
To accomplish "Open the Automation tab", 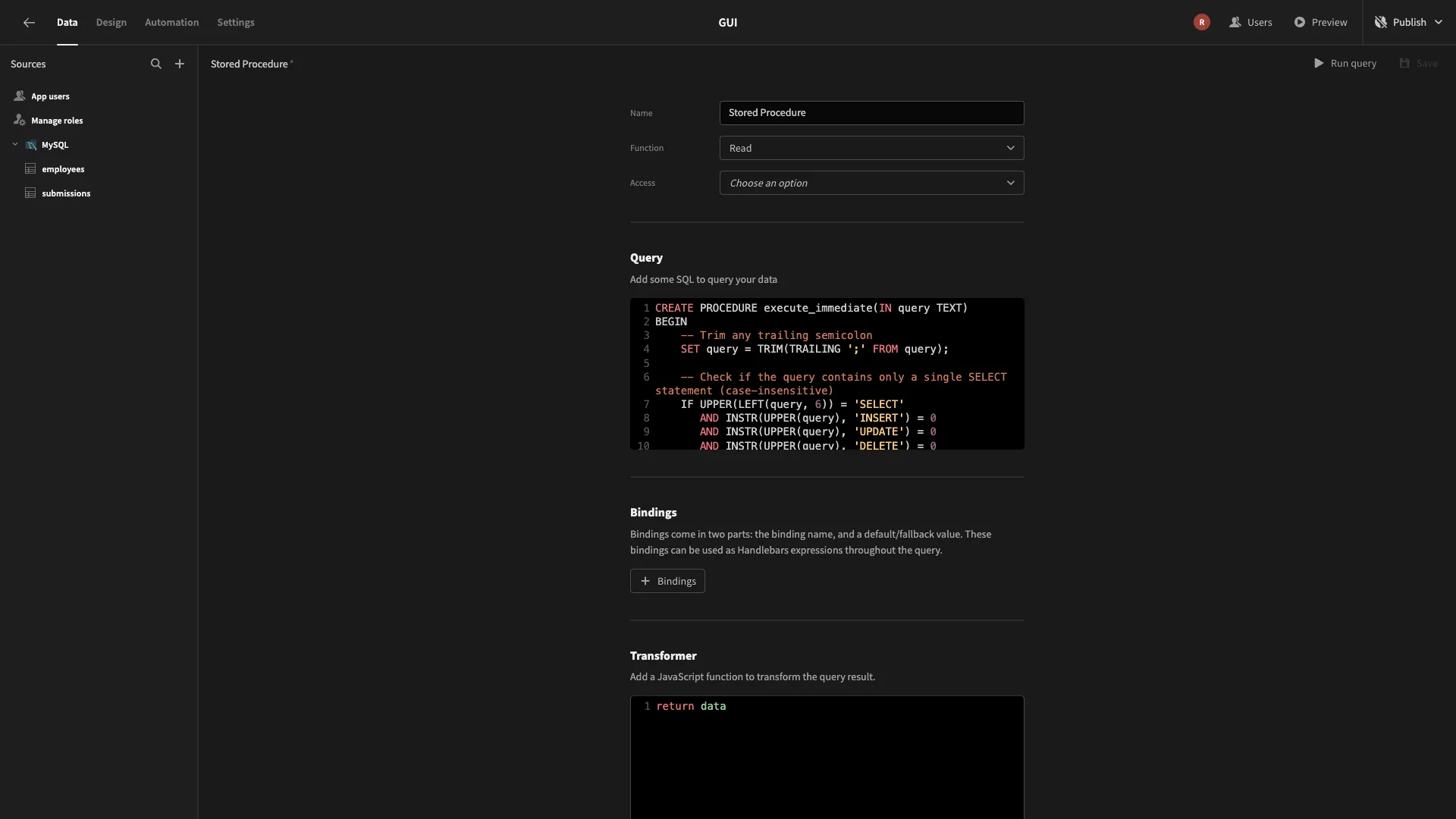I will pyautogui.click(x=172, y=23).
